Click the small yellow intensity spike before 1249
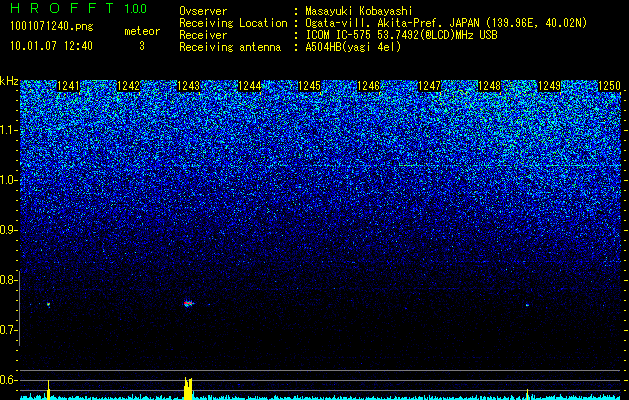The height and width of the screenshot is (400, 629). [527, 394]
